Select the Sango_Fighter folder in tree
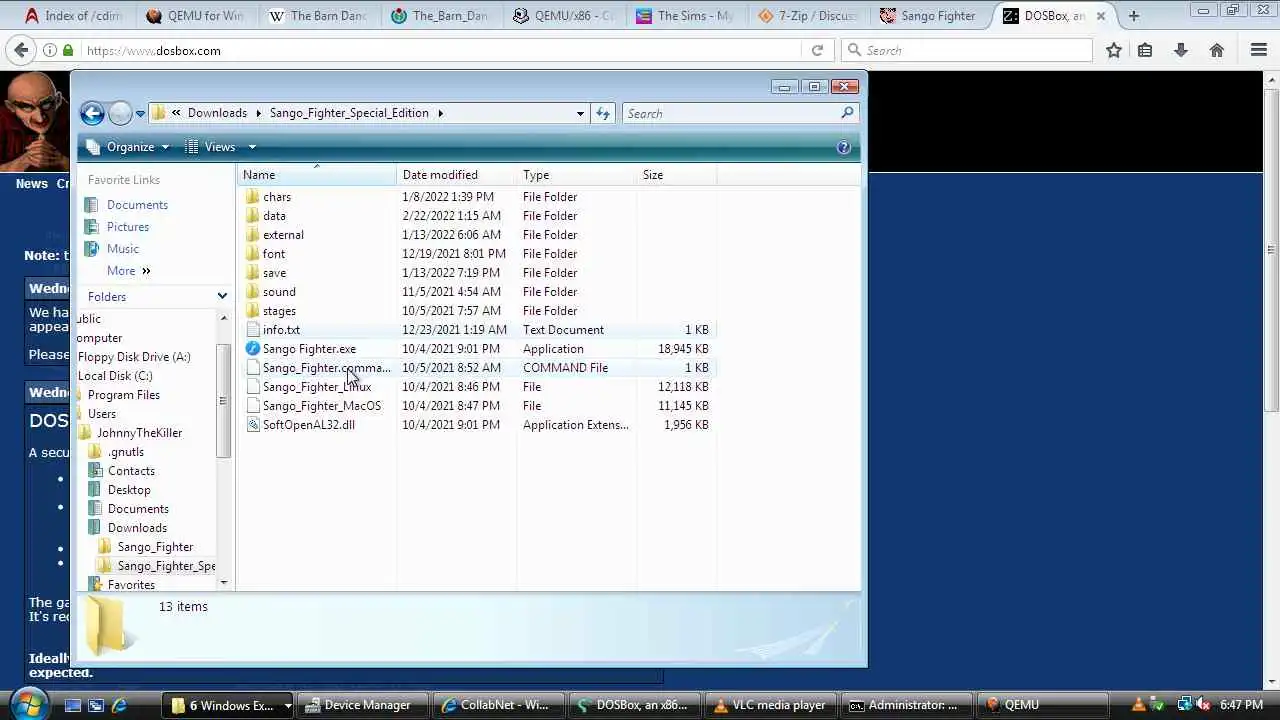 pyautogui.click(x=155, y=547)
